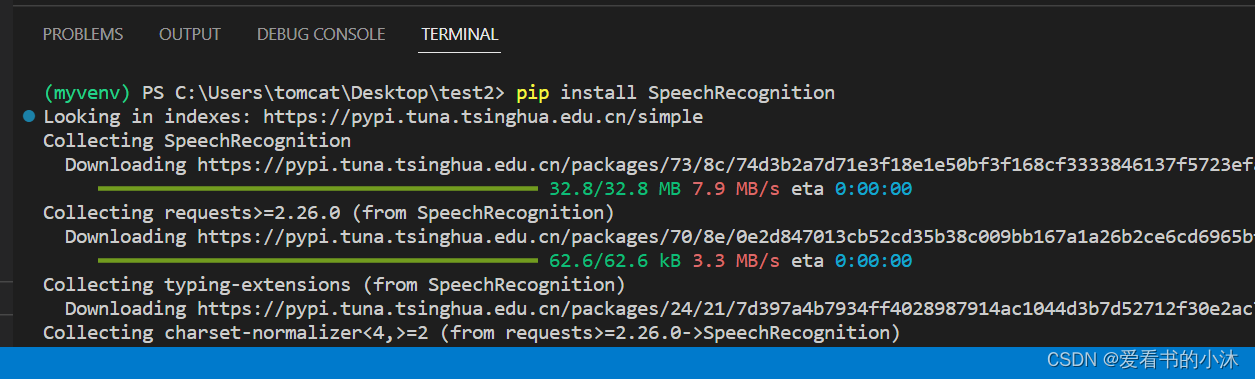Click the (myvenv) environment prompt label
This screenshot has height=379, width=1255.
click(x=87, y=93)
